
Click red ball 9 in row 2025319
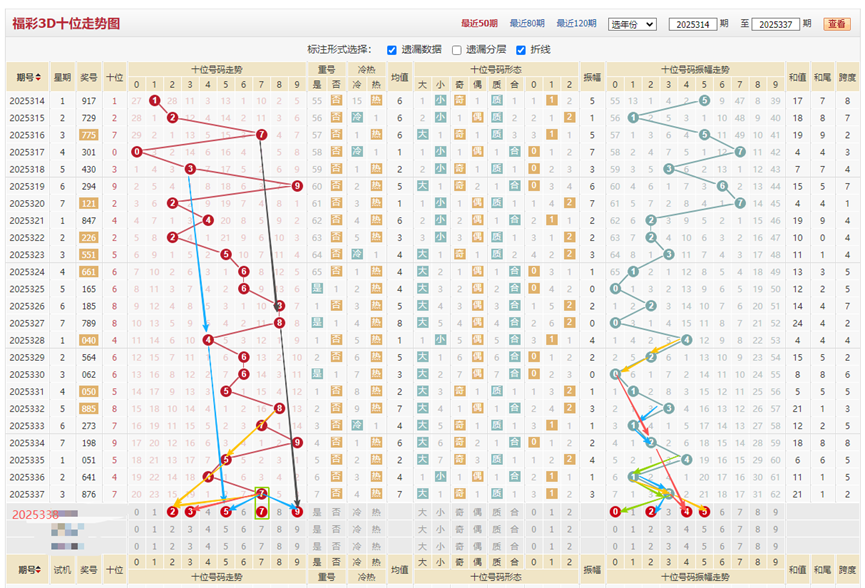(297, 186)
